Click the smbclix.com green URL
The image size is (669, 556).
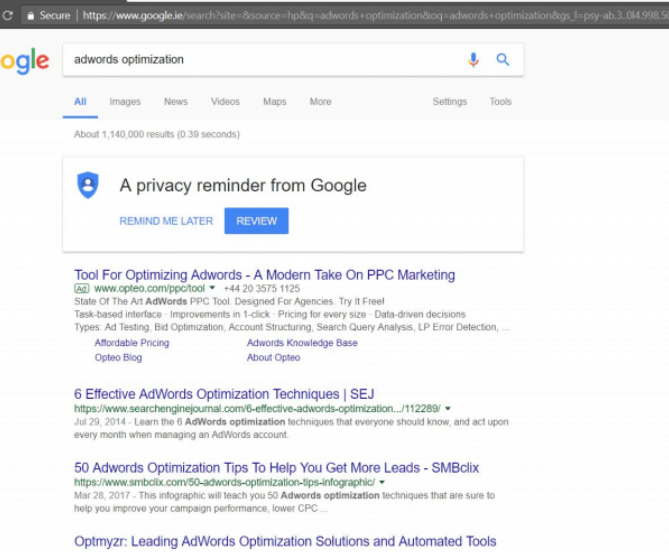click(224, 482)
